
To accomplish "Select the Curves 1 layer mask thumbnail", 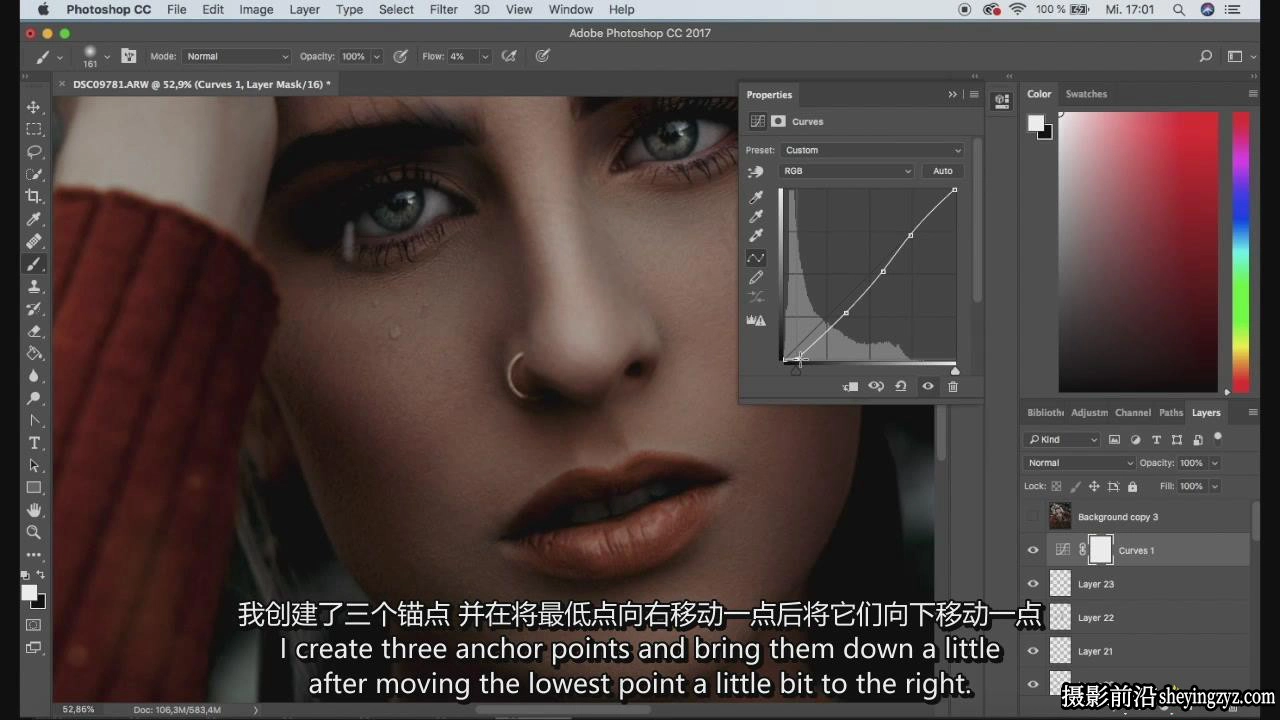I will point(1101,550).
